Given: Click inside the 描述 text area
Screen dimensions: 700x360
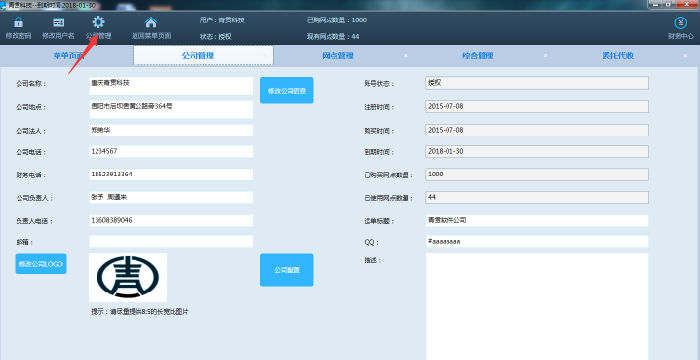Looking at the screenshot, I should click(x=537, y=306).
